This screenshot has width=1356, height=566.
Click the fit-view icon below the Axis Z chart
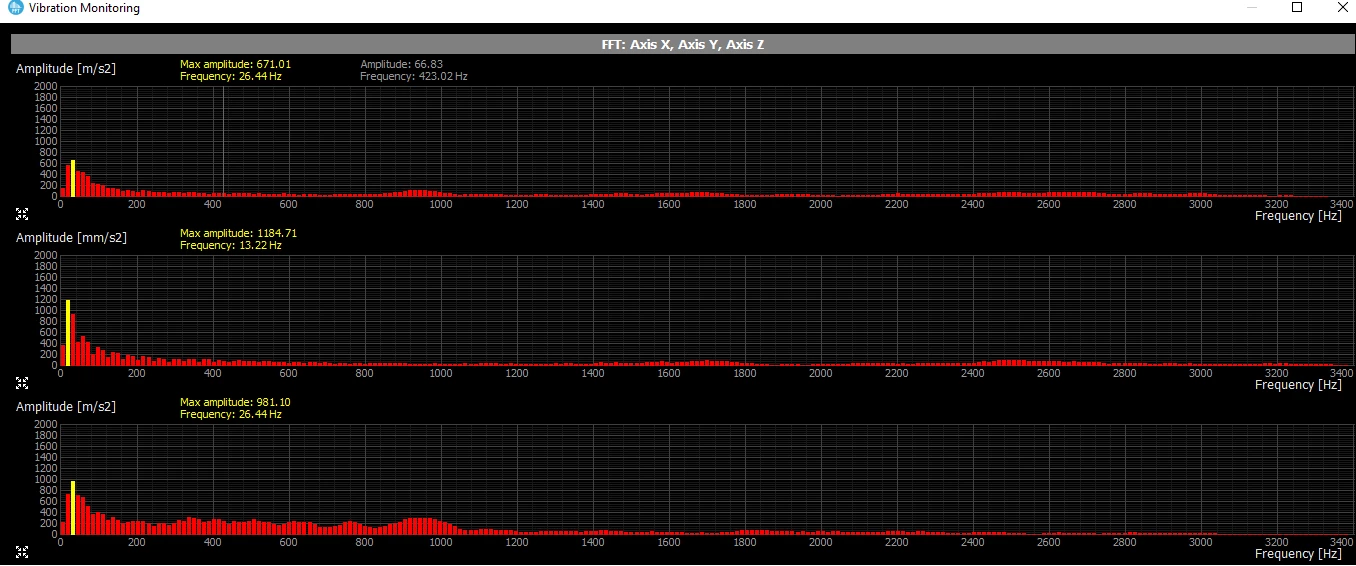22,551
